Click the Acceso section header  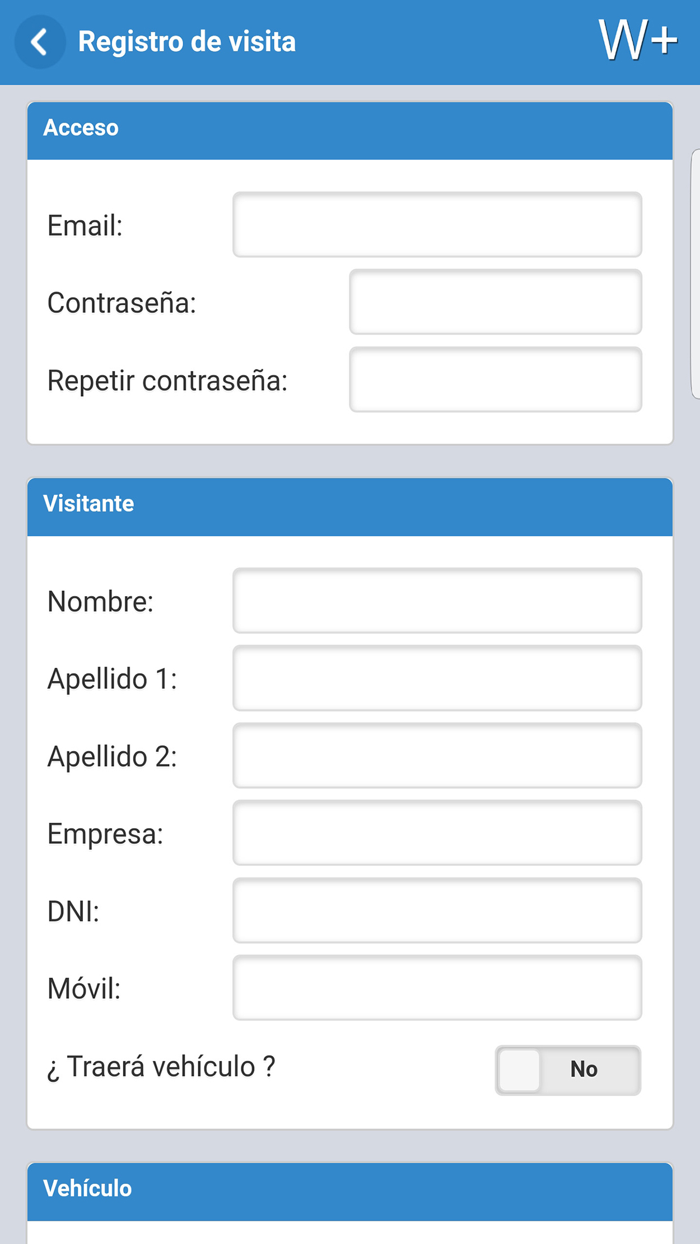coord(80,128)
